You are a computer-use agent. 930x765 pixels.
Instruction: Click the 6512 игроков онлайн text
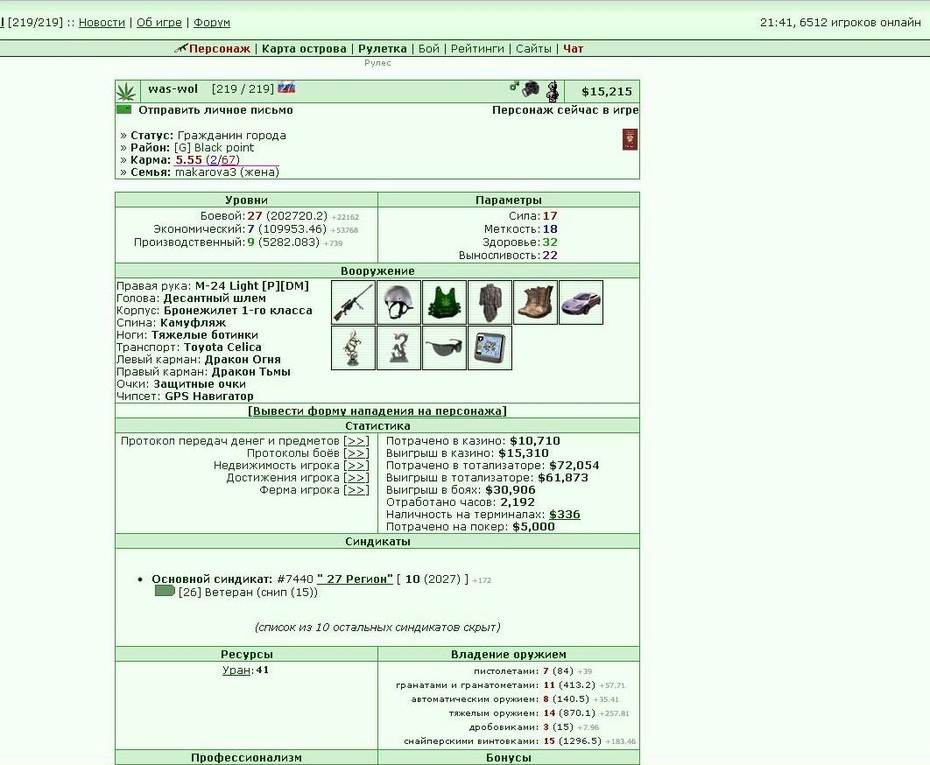860,23
